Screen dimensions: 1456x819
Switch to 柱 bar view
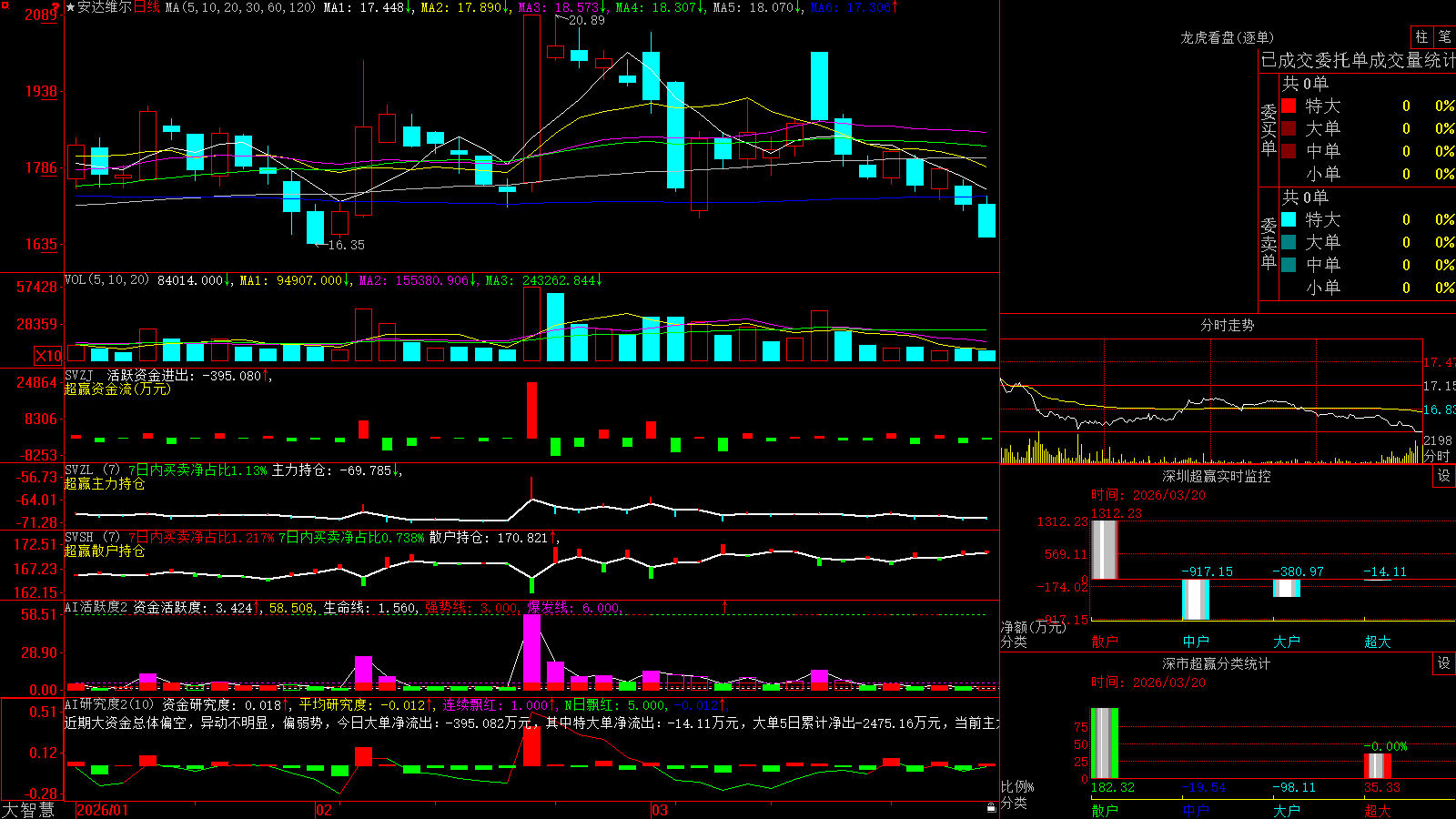pos(1421,36)
